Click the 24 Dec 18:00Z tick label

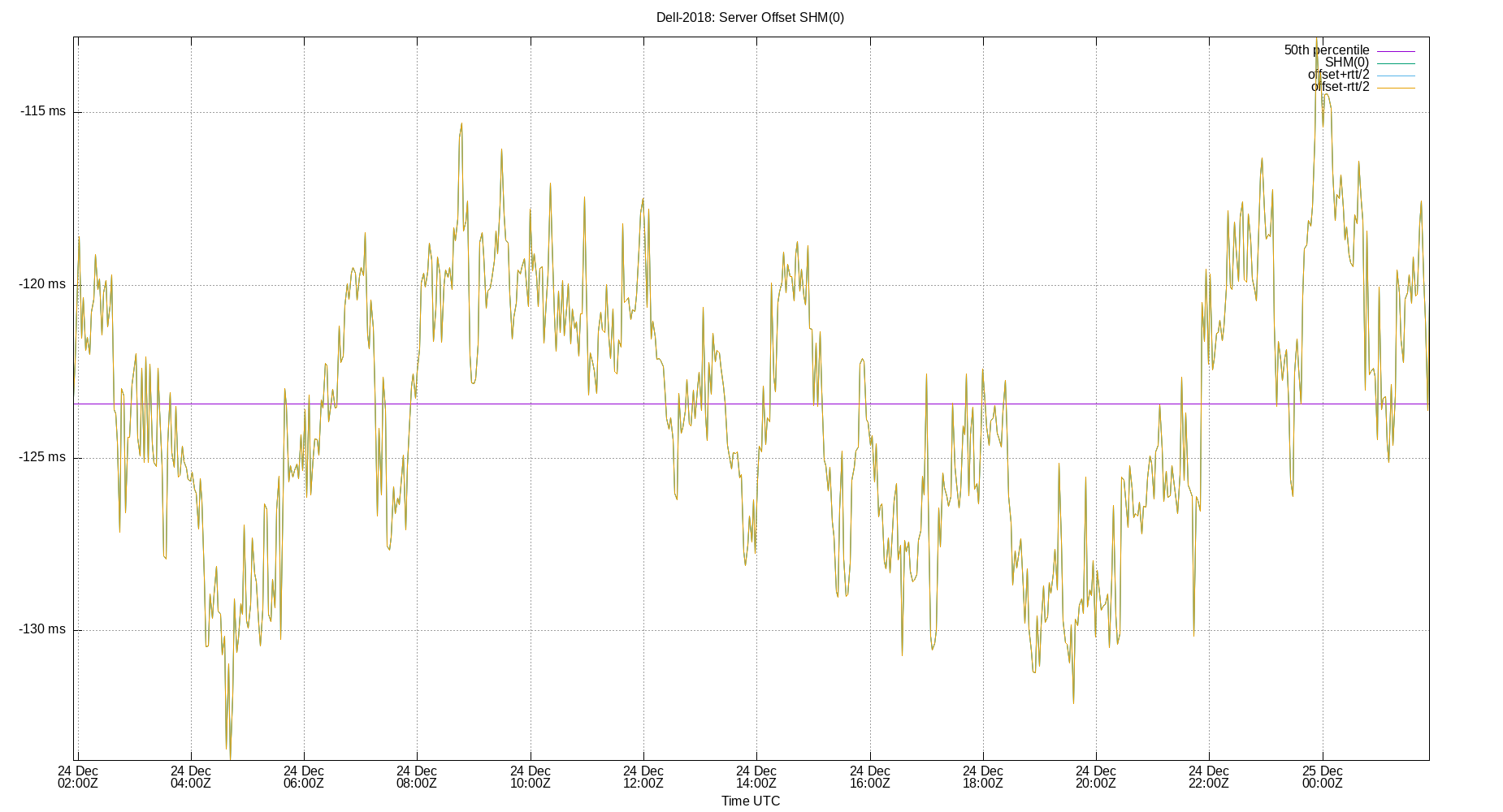(x=984, y=777)
